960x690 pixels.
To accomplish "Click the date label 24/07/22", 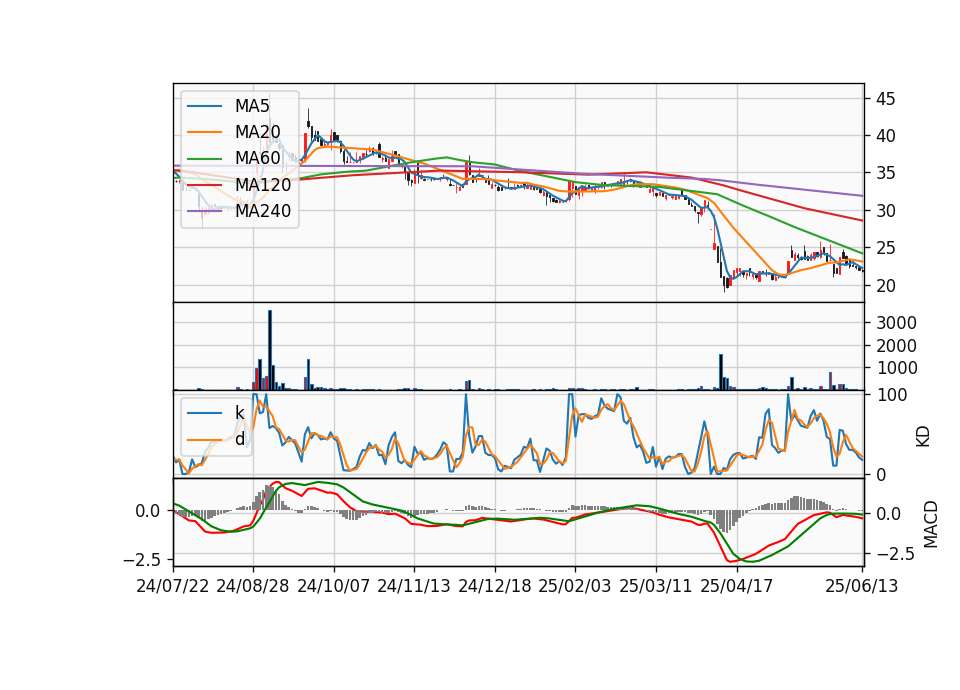I will [173, 586].
